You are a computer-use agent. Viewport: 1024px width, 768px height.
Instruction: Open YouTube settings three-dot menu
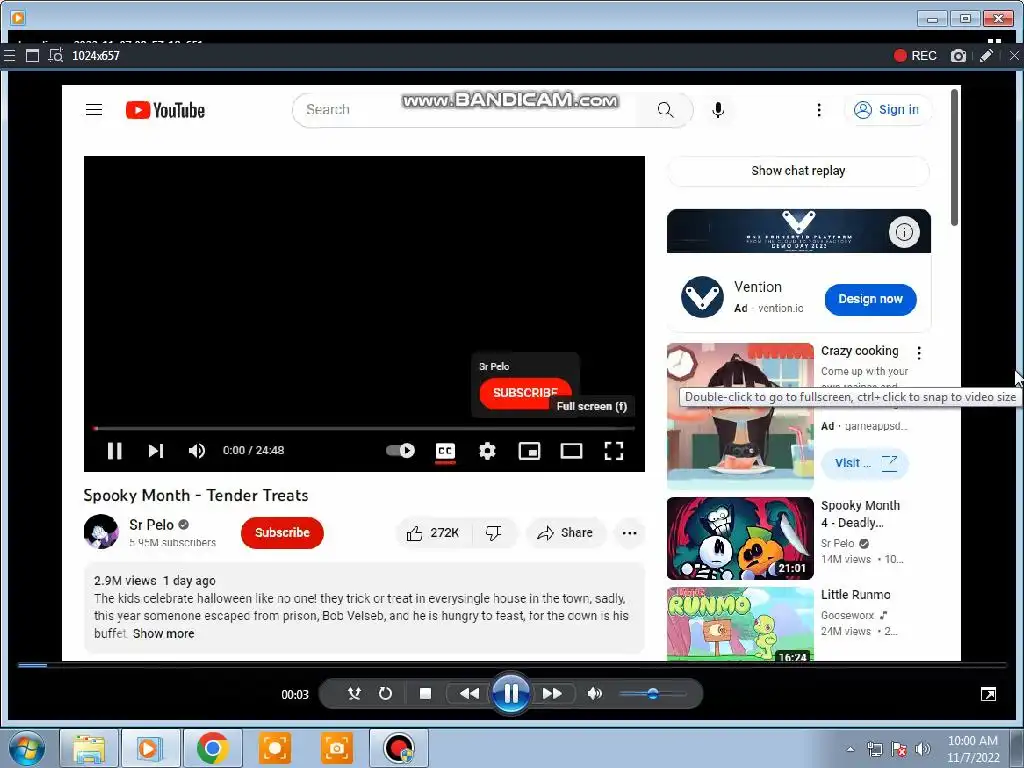(x=819, y=110)
